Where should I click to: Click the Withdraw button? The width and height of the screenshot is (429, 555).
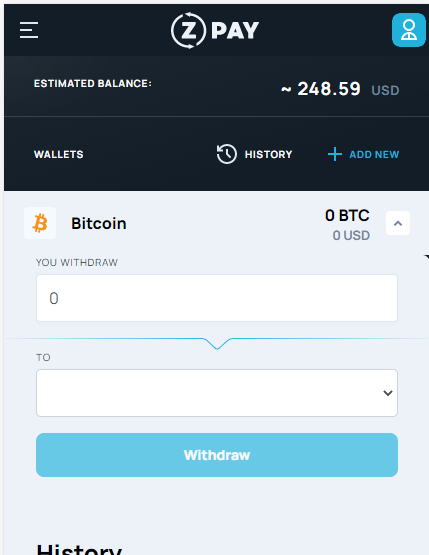(217, 455)
